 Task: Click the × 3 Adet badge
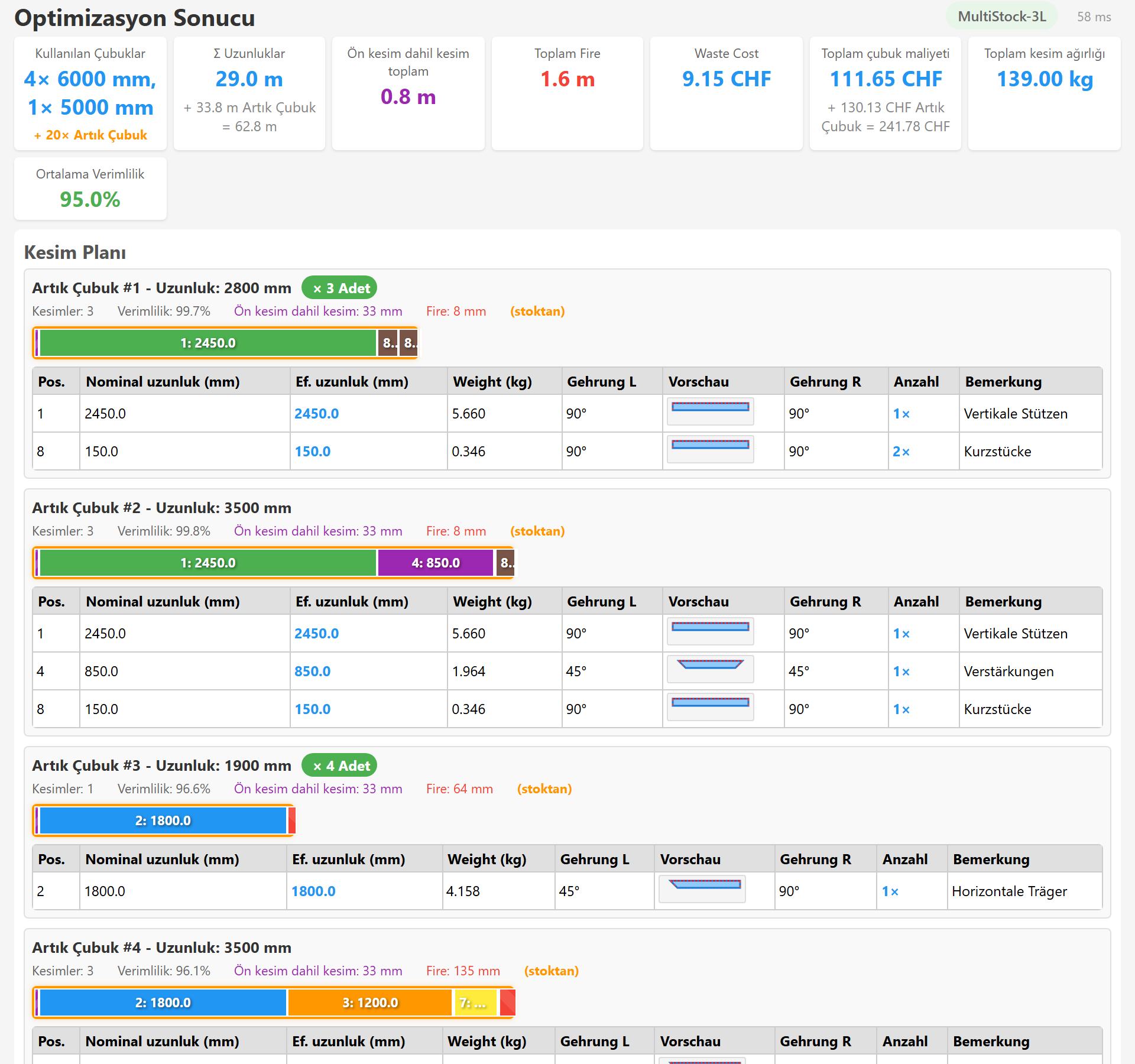pos(339,288)
